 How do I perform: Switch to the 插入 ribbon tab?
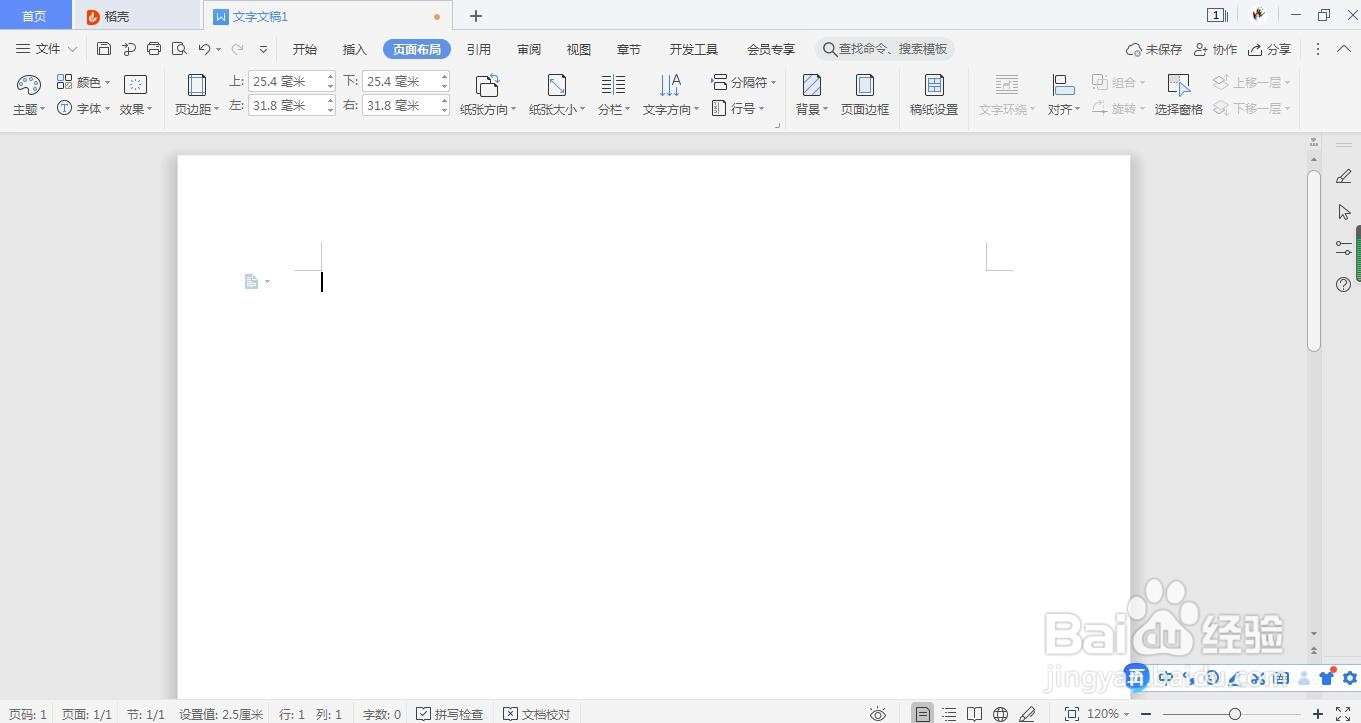[x=354, y=48]
